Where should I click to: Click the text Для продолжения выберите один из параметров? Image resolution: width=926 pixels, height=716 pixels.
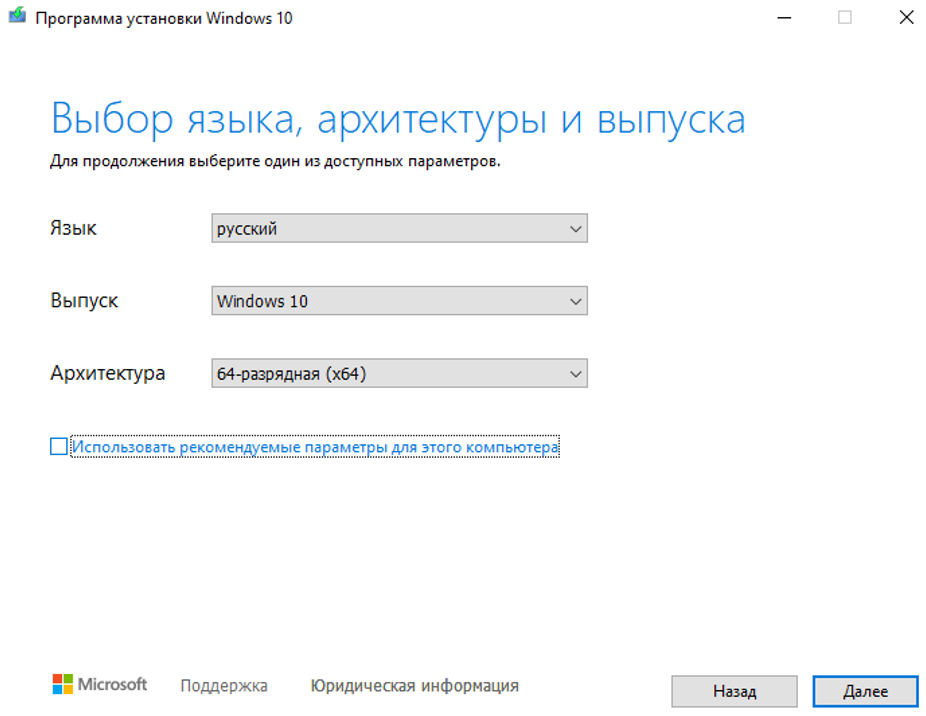click(275, 161)
